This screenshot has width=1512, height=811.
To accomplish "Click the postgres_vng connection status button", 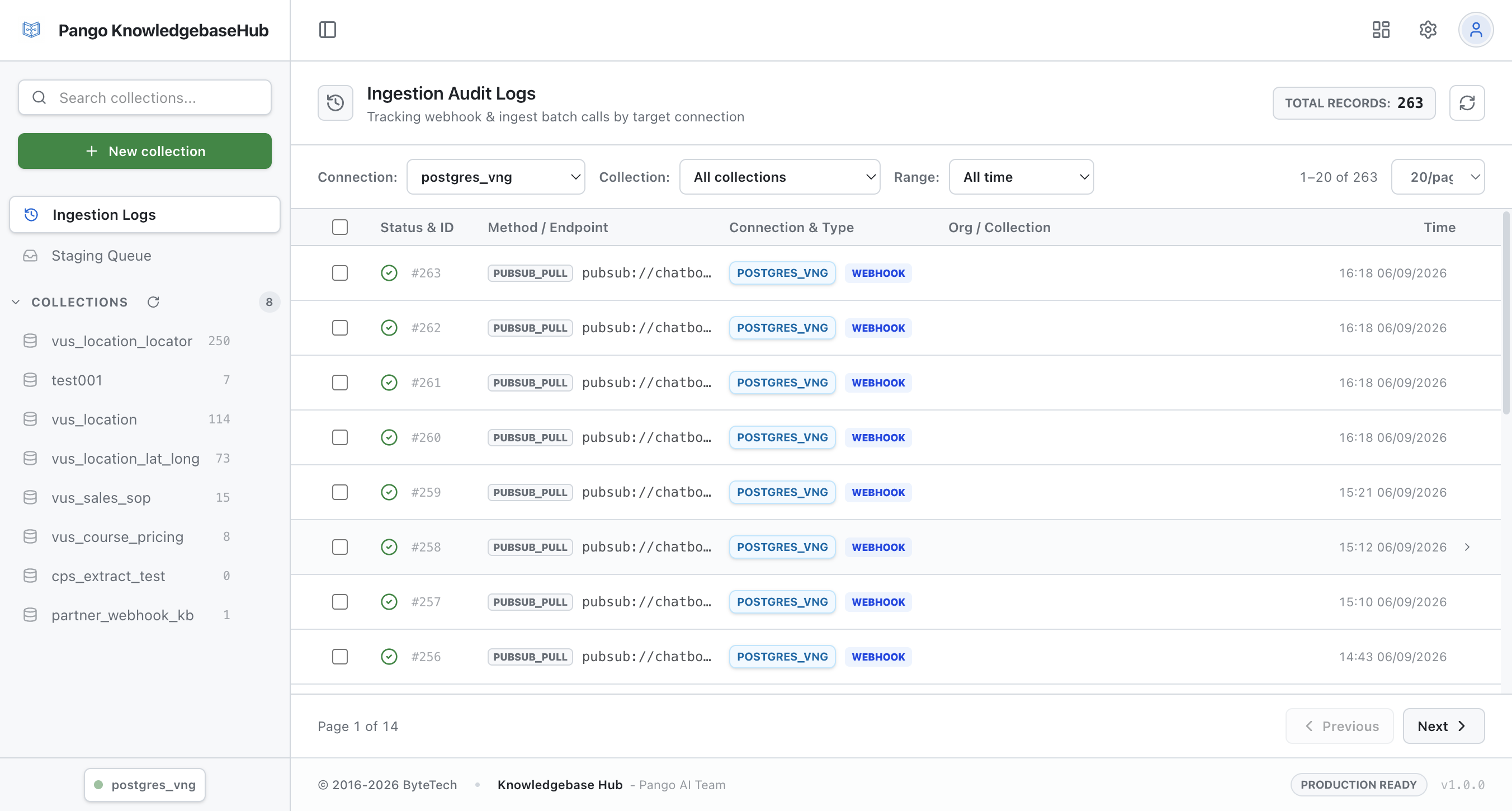I will [144, 785].
